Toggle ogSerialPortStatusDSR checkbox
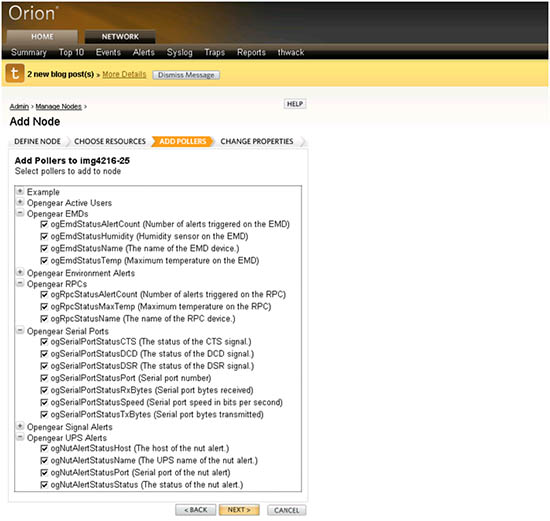Image resolution: width=550 pixels, height=521 pixels. pyautogui.click(x=44, y=366)
